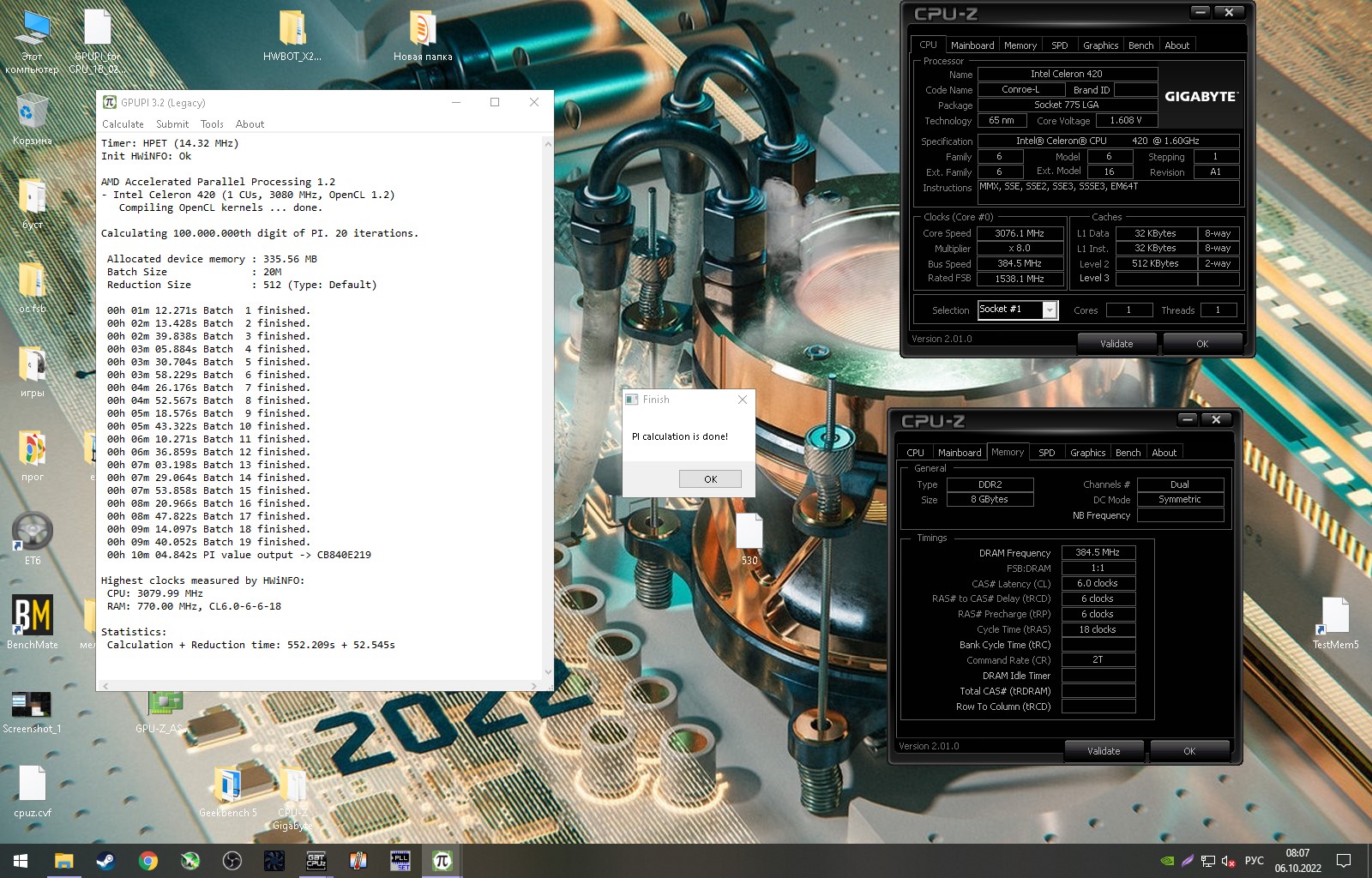The height and width of the screenshot is (878, 1372).
Task: Click the GPUPI pi icon on taskbar
Action: [442, 861]
